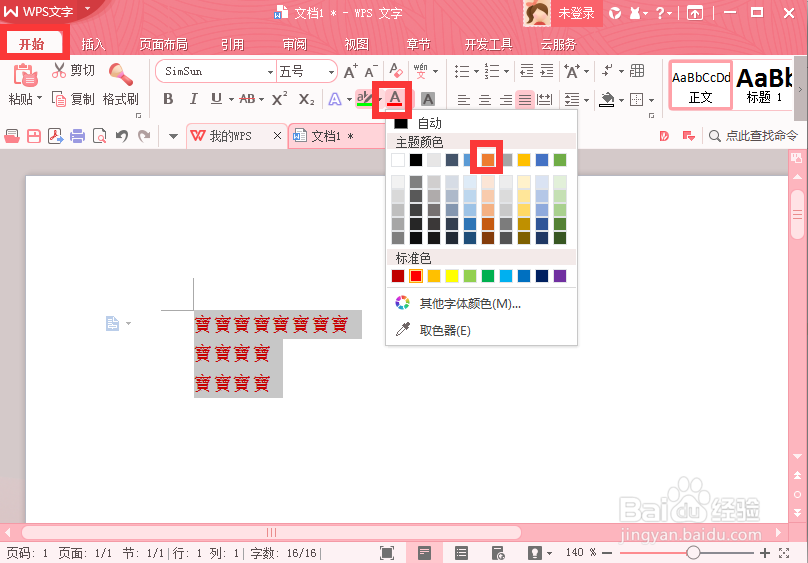Click the 点此查找命令 search box
The width and height of the screenshot is (808, 563).
point(753,136)
